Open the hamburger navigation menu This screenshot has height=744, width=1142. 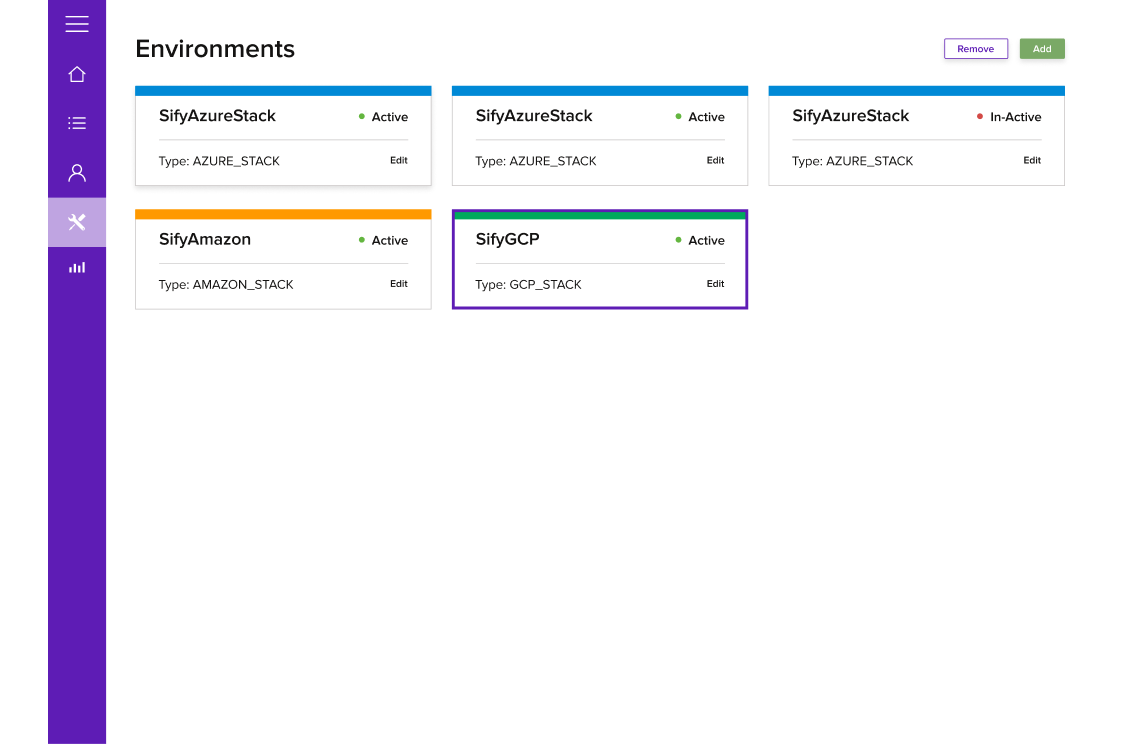point(76,24)
